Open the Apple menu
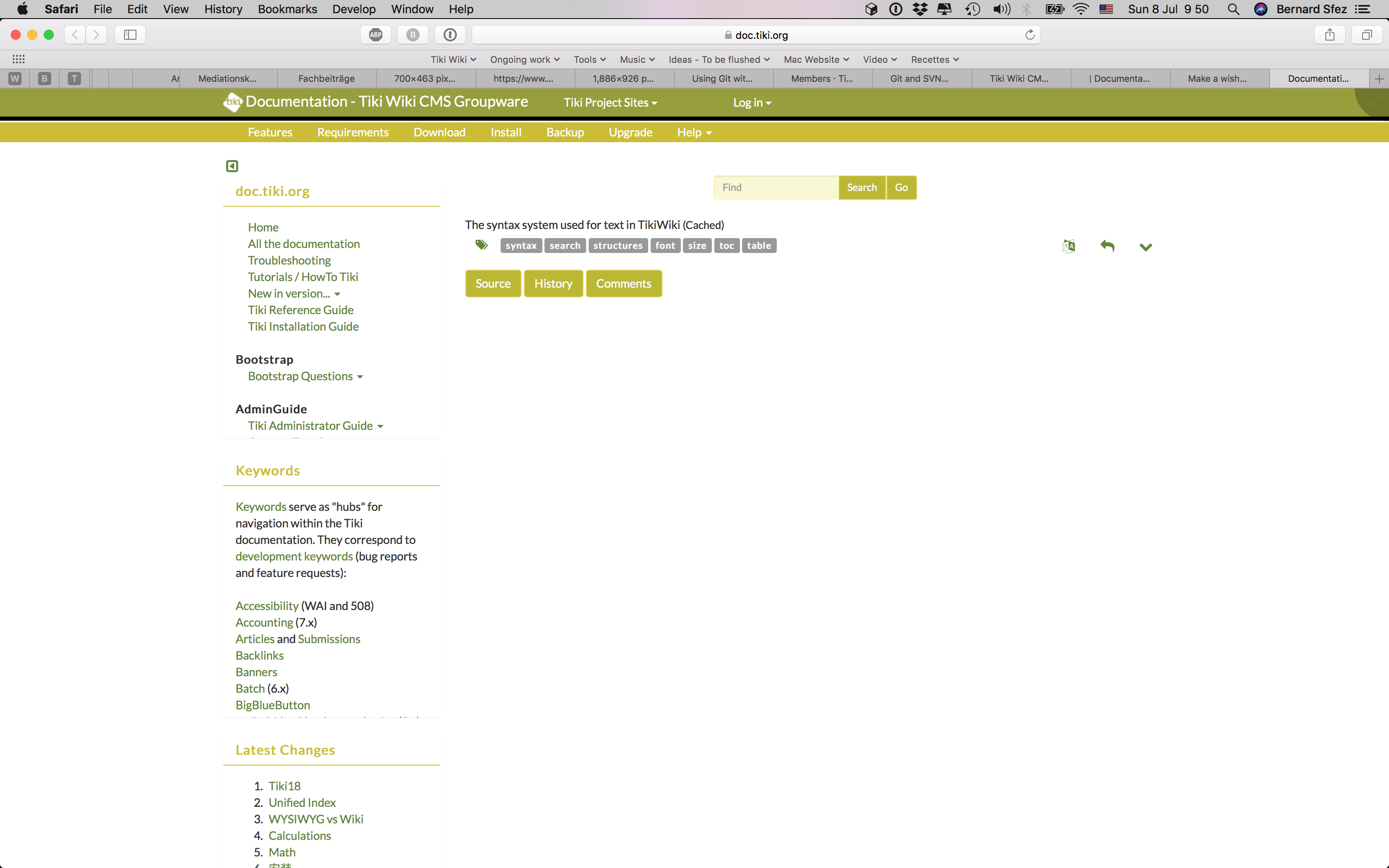Image resolution: width=1389 pixels, height=868 pixels. 22,9
